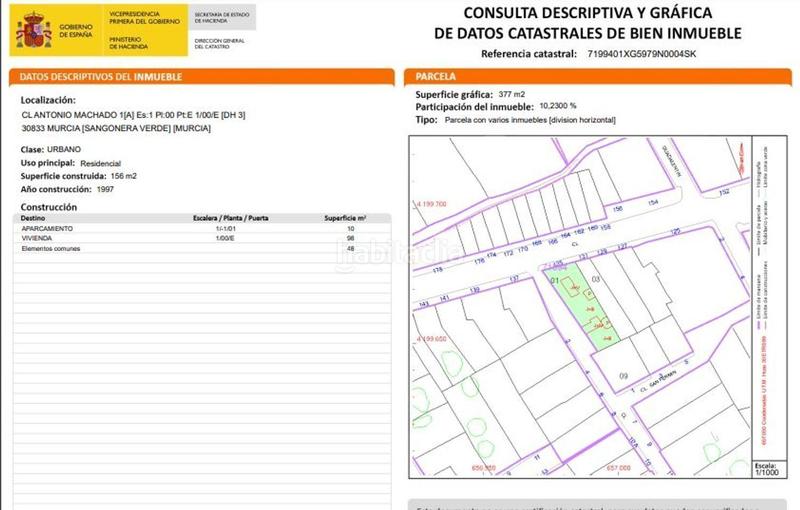Select APARCAMIENTO row surface value '10'
Viewport: 800px width, 510px height.
click(x=351, y=228)
